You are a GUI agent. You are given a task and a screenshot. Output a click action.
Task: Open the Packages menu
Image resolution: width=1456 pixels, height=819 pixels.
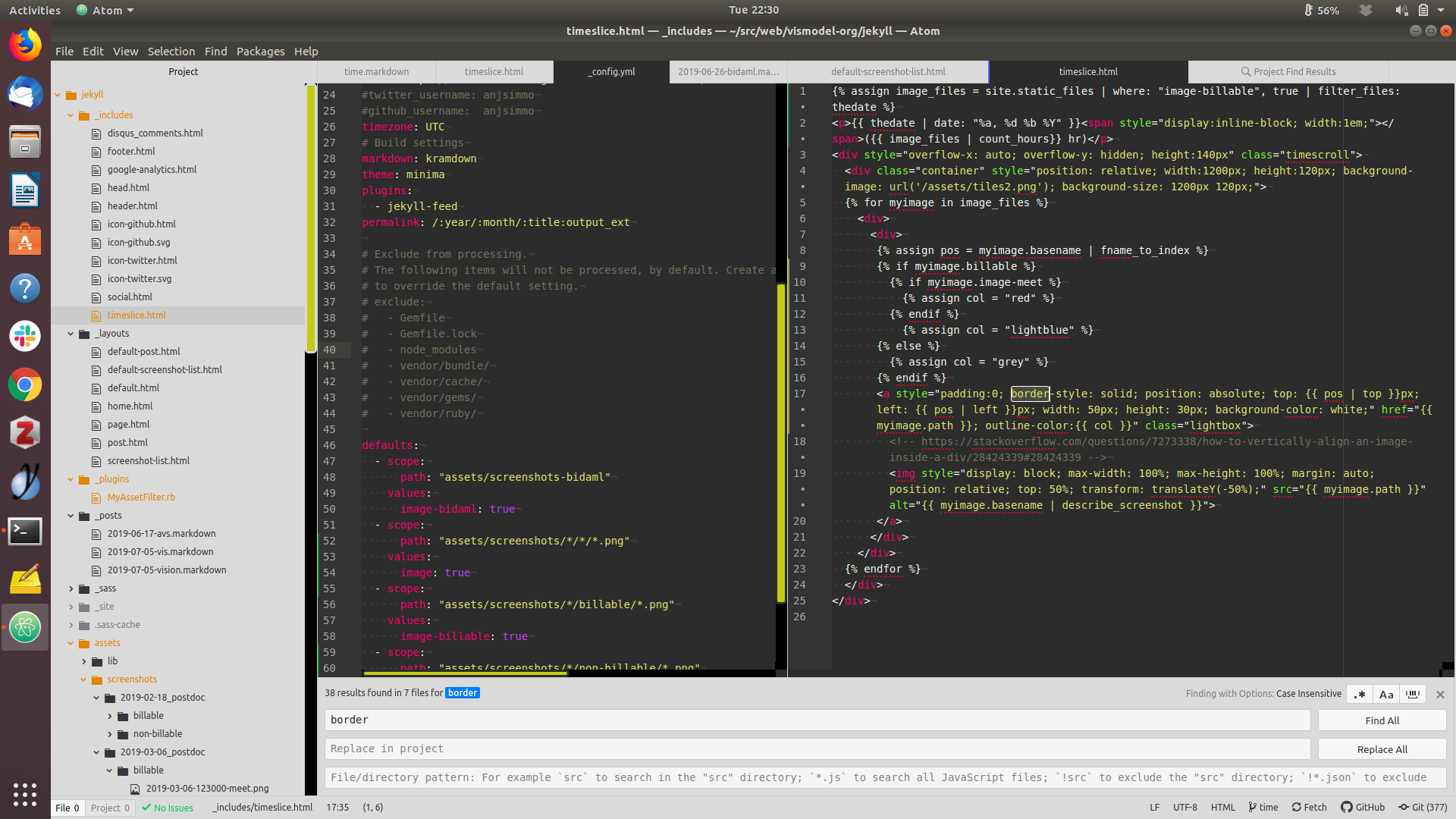[260, 52]
